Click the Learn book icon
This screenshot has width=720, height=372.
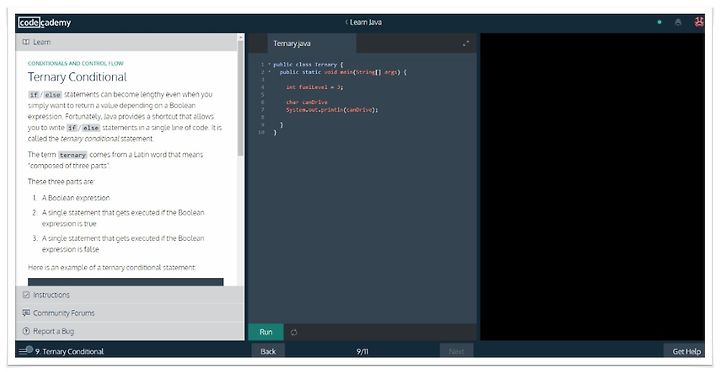point(26,42)
